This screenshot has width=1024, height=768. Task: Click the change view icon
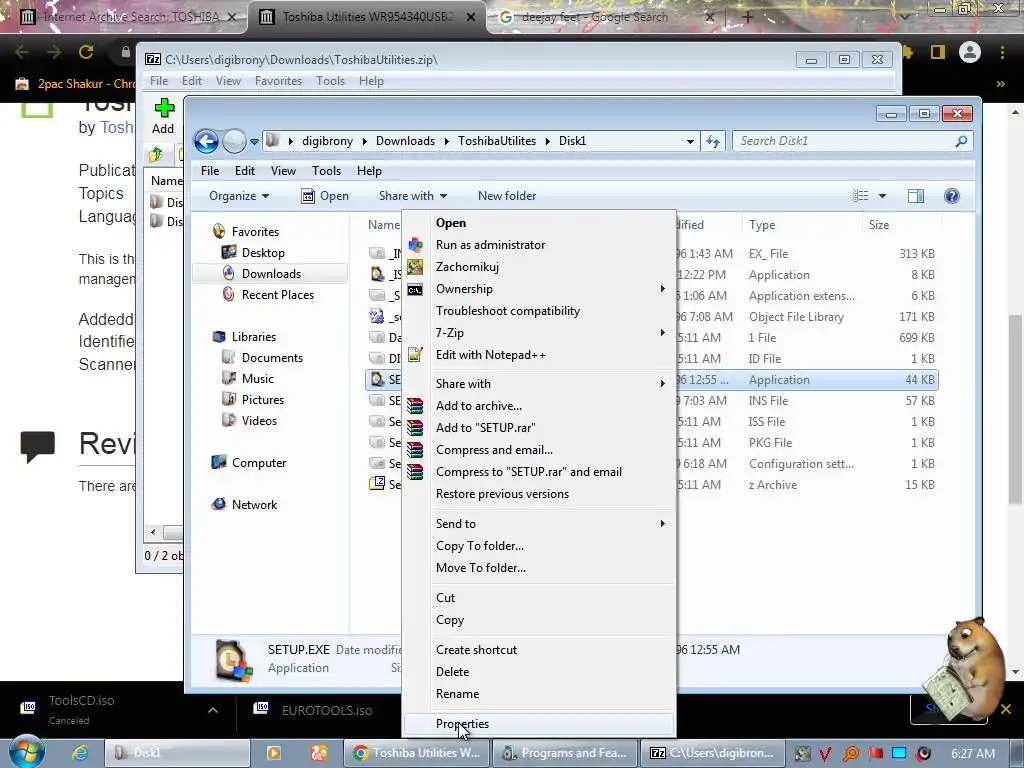coord(861,196)
